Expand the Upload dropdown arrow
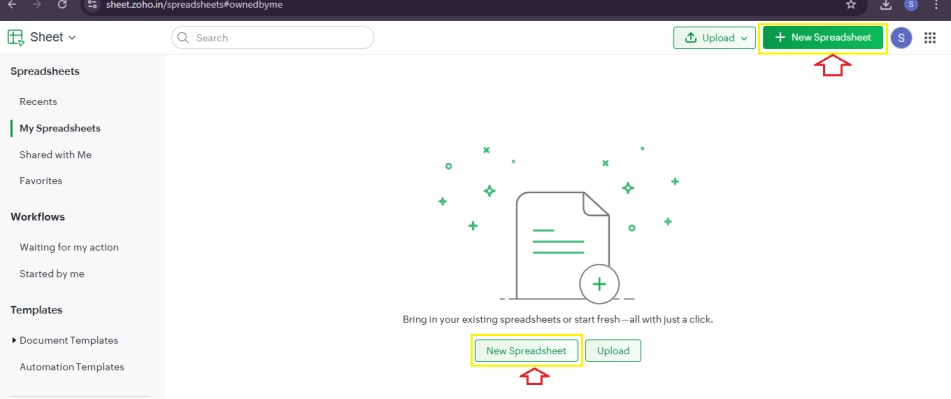Viewport: 951px width, 399px height. [x=744, y=38]
